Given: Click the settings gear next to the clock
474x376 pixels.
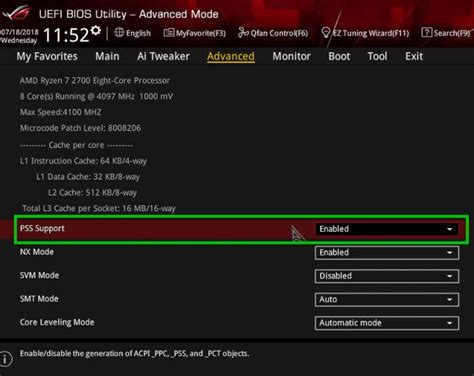Looking at the screenshot, I should [96, 30].
